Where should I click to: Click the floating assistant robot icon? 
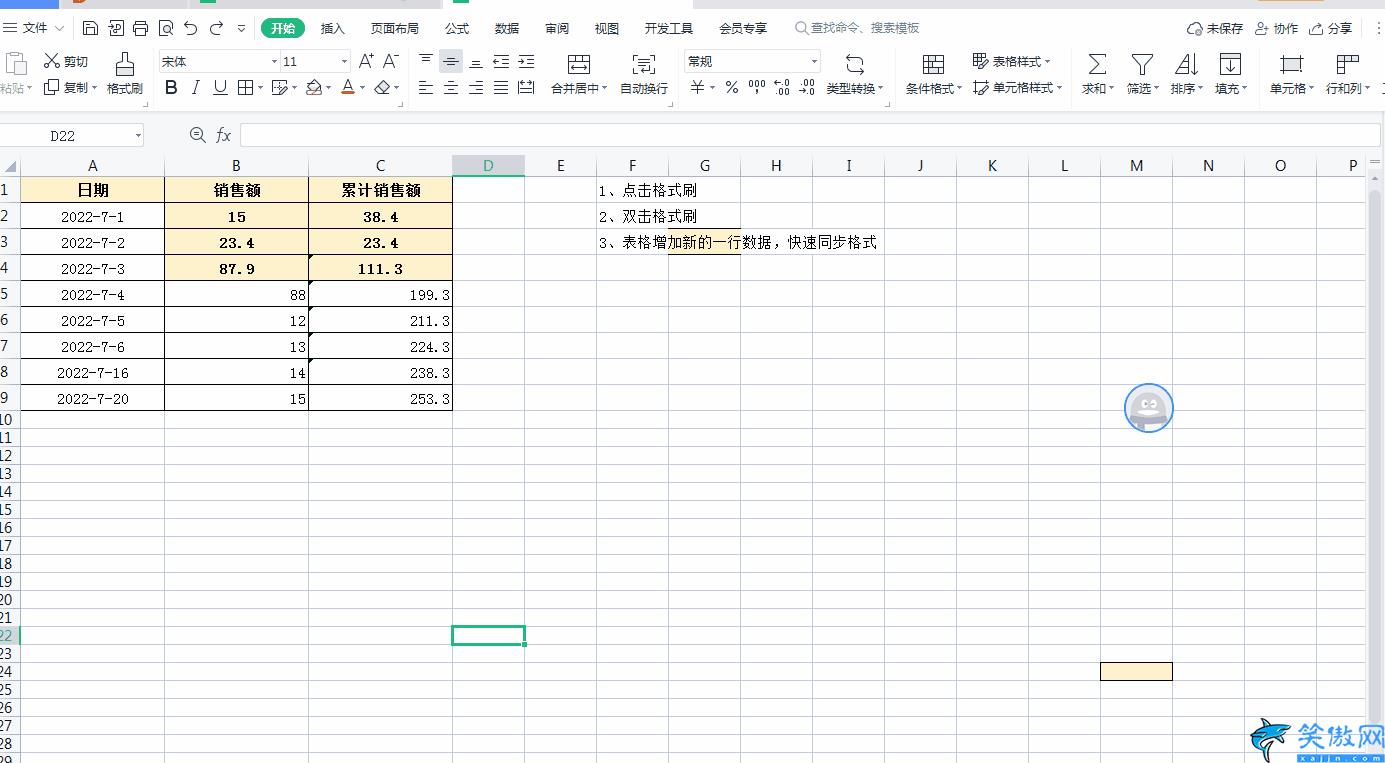1149,408
